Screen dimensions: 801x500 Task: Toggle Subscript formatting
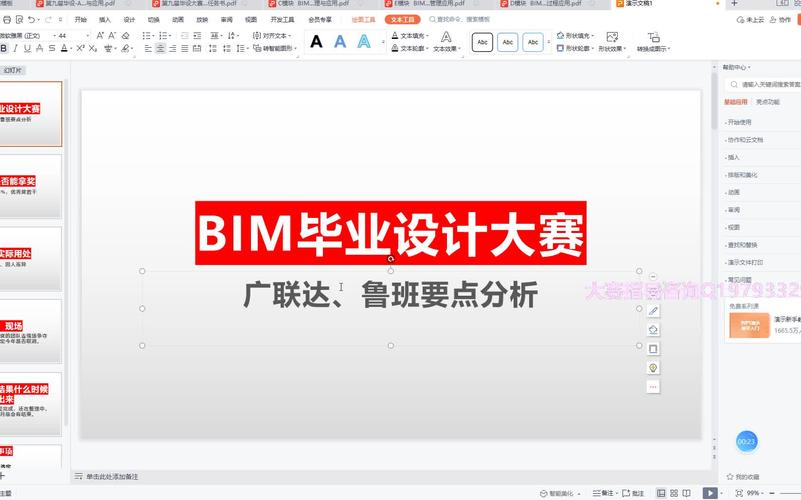(92, 49)
